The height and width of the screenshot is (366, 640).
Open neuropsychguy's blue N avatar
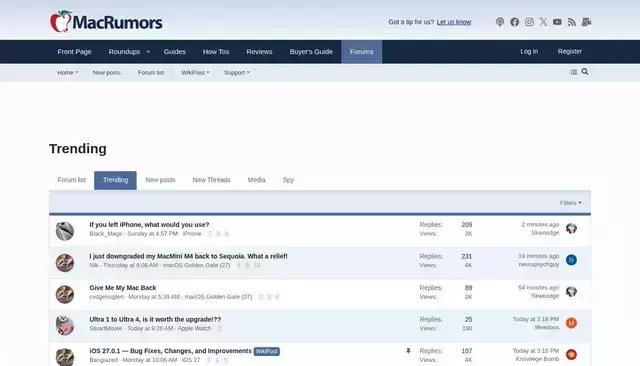tap(571, 260)
